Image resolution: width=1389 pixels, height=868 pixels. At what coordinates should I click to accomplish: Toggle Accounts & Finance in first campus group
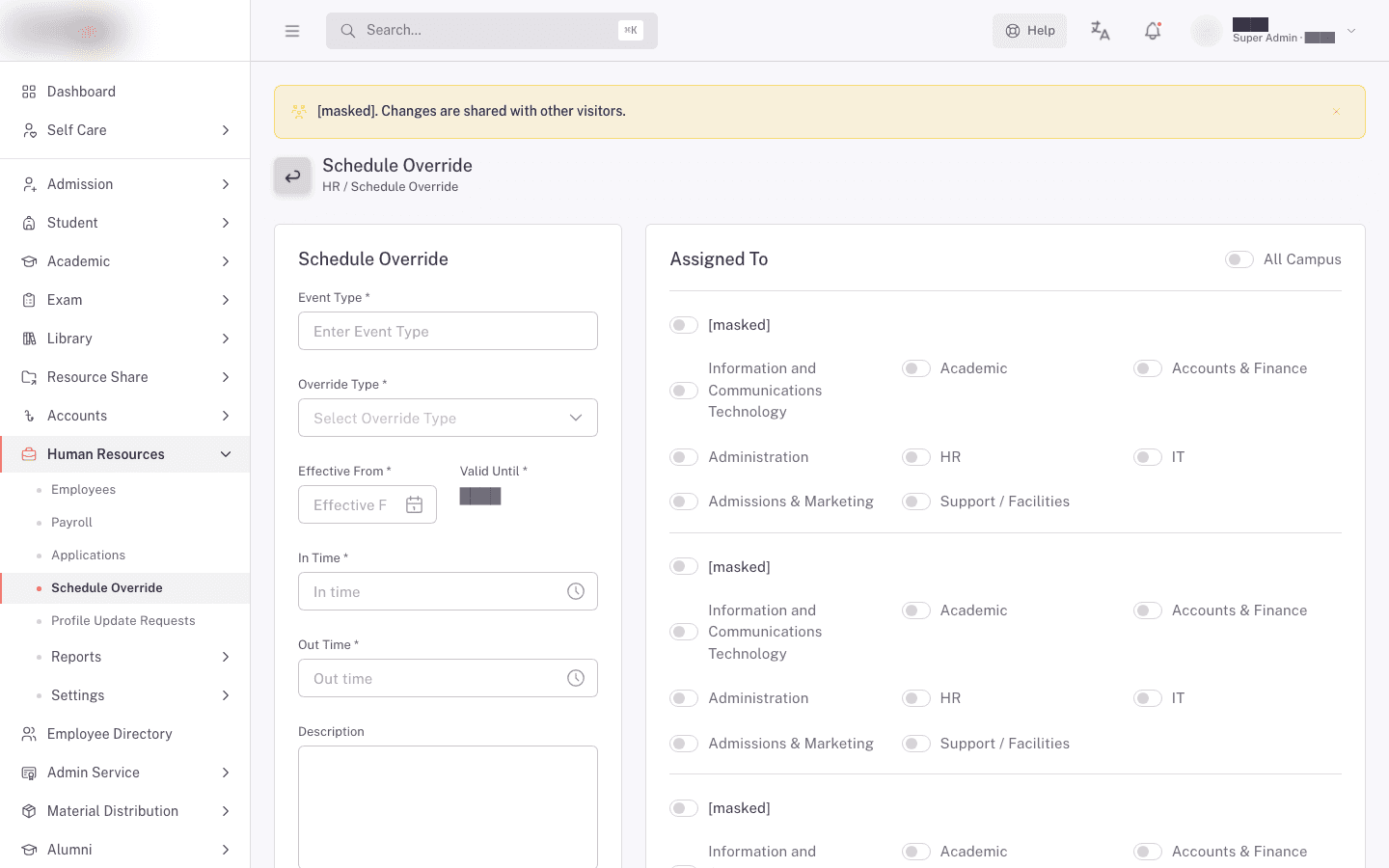point(1148,368)
